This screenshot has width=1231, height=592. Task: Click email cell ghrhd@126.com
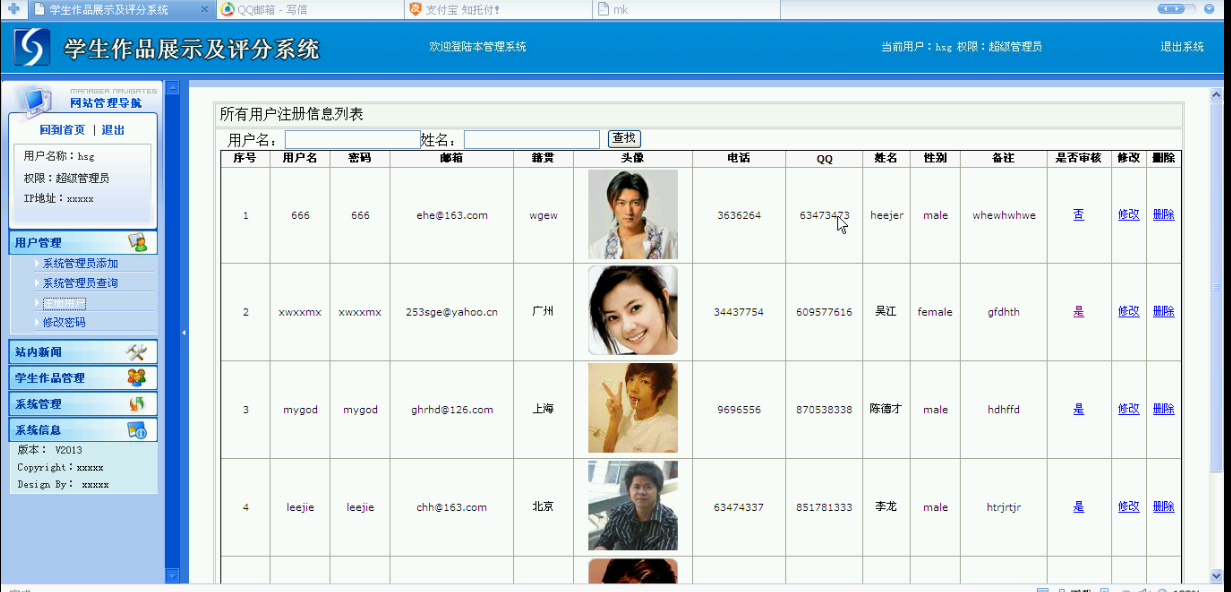(x=452, y=410)
